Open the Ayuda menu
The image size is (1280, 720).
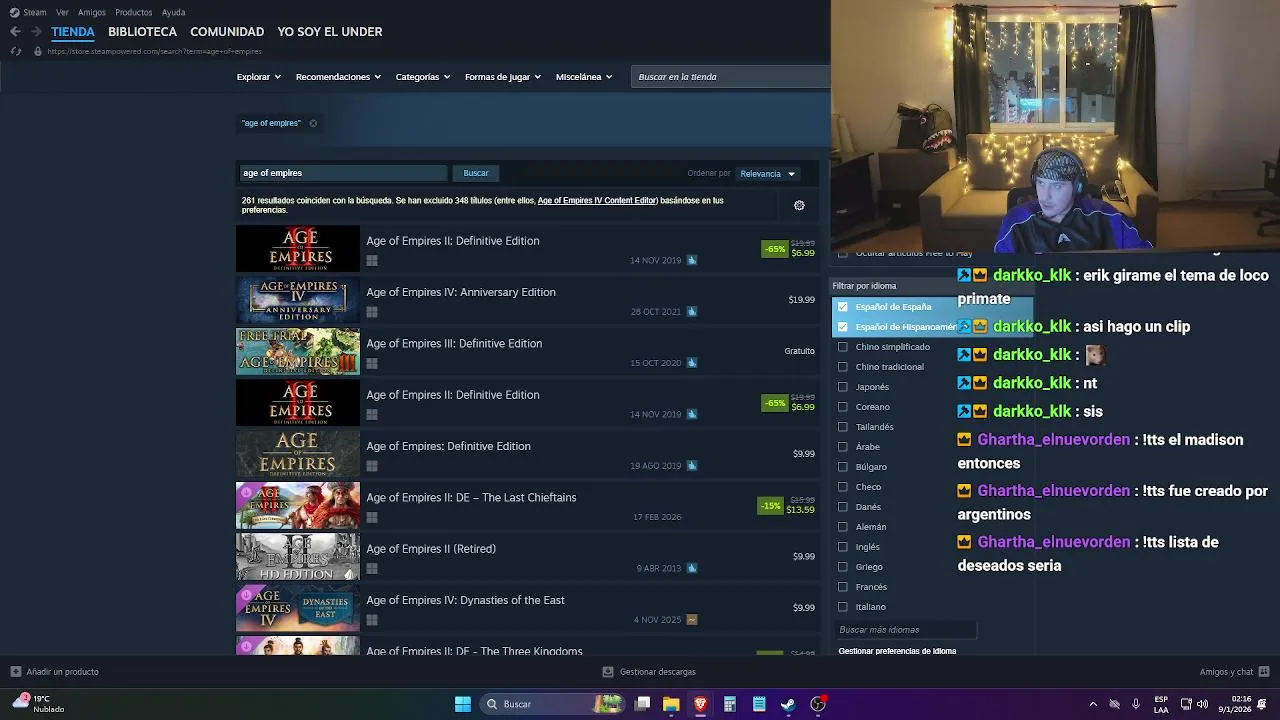[173, 12]
